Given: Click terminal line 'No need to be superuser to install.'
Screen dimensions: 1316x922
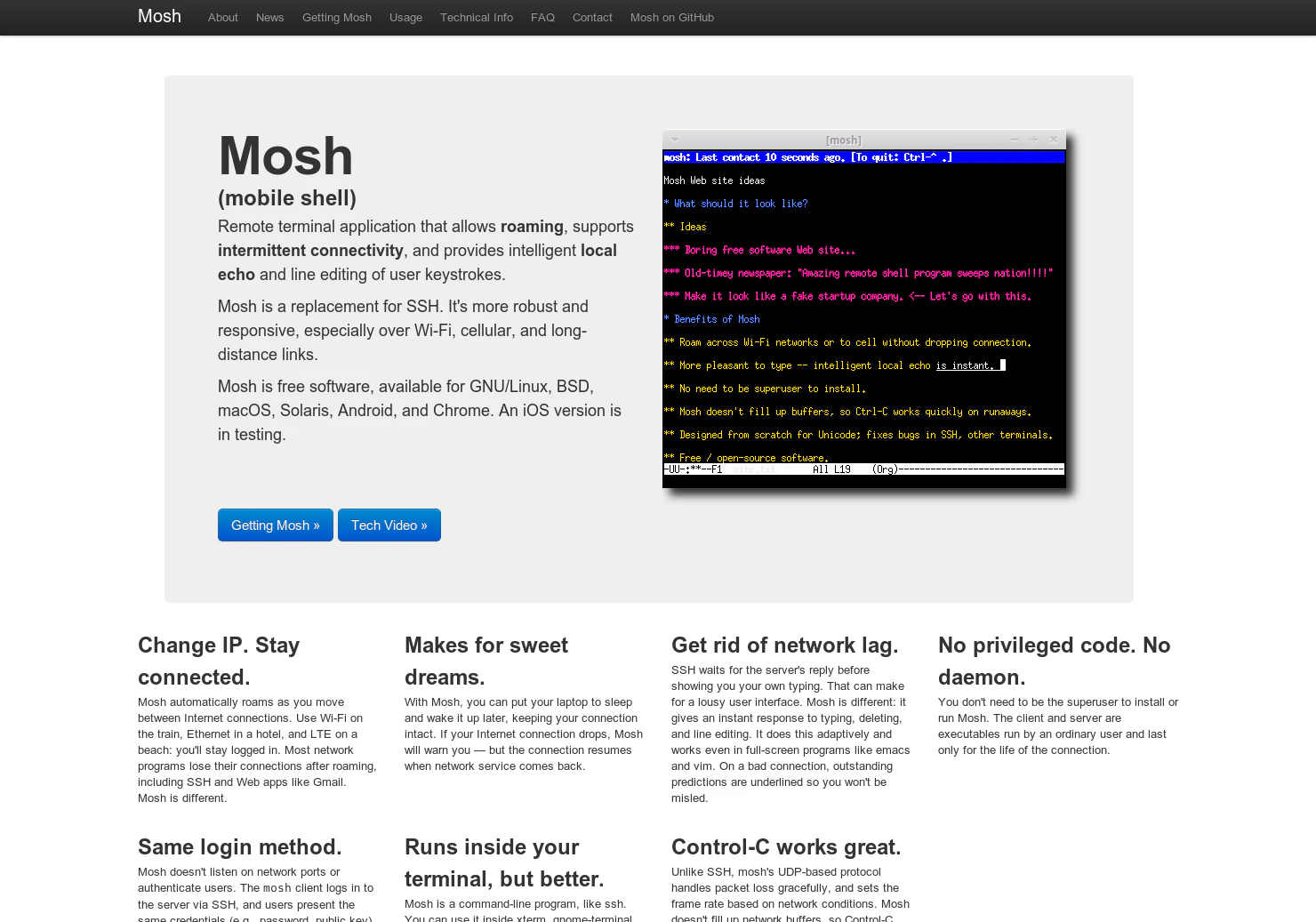Looking at the screenshot, I should (765, 389).
